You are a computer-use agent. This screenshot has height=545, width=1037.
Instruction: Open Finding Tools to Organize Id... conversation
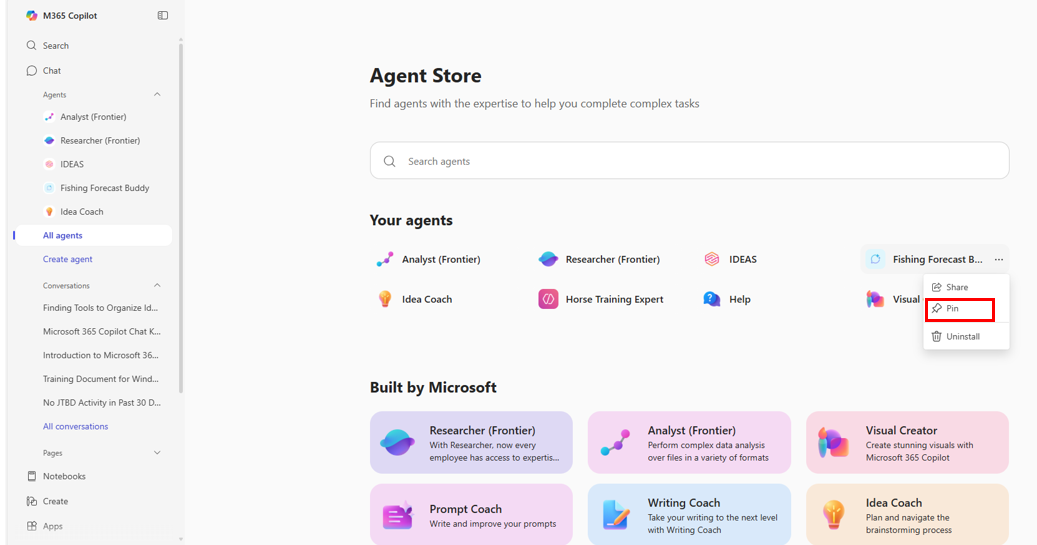tap(101, 308)
